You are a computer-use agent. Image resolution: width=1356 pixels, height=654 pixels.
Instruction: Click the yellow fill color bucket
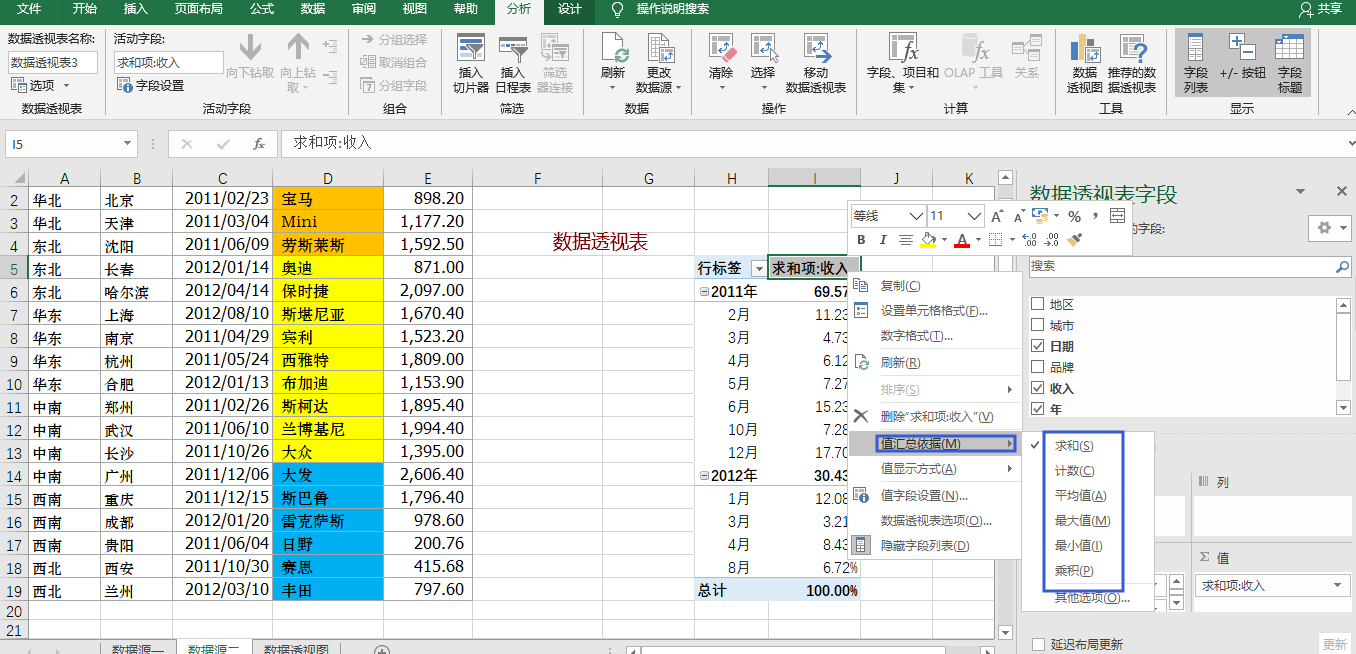[927, 240]
